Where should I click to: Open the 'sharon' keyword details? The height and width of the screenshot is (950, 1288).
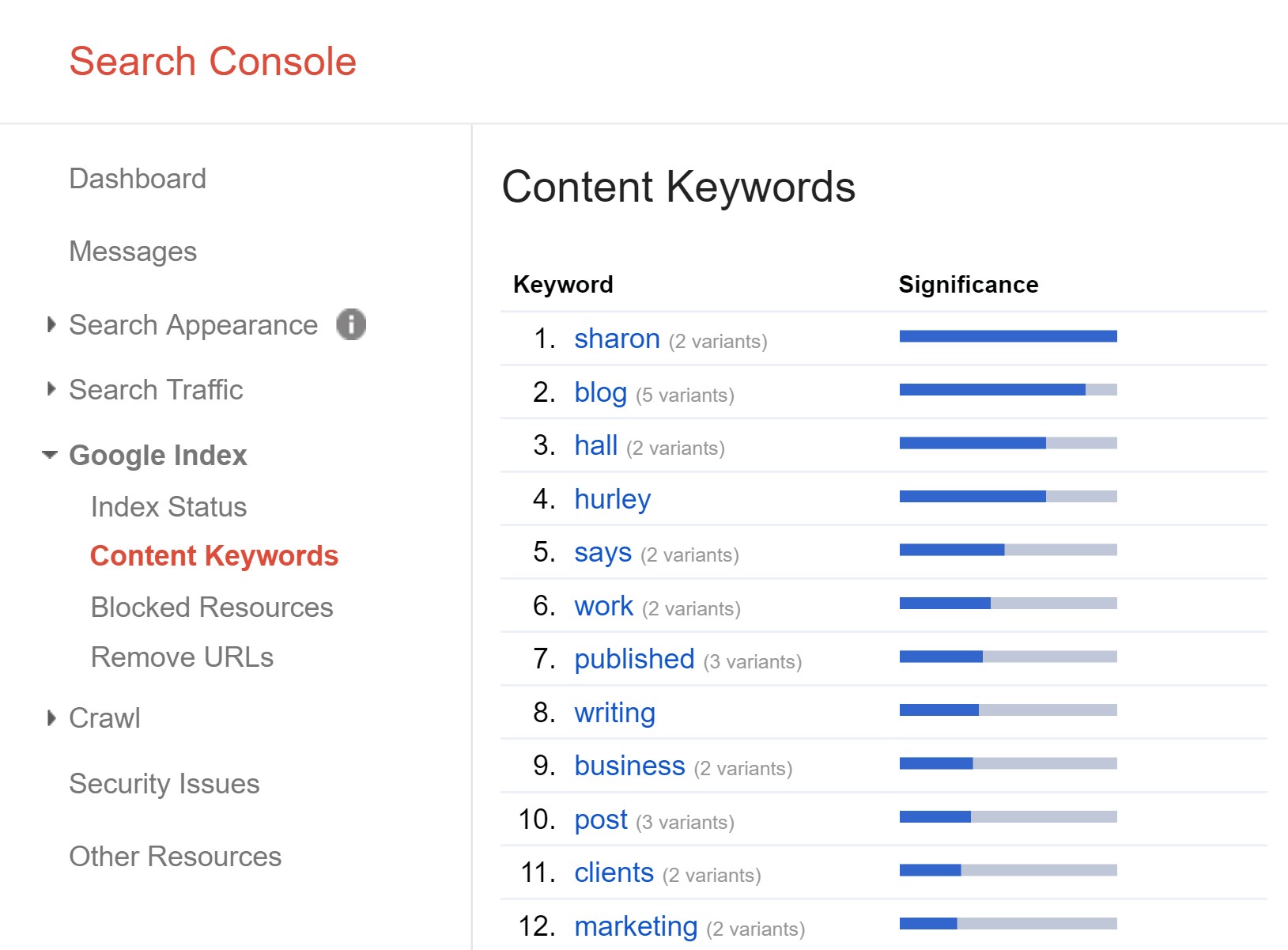[x=617, y=339]
